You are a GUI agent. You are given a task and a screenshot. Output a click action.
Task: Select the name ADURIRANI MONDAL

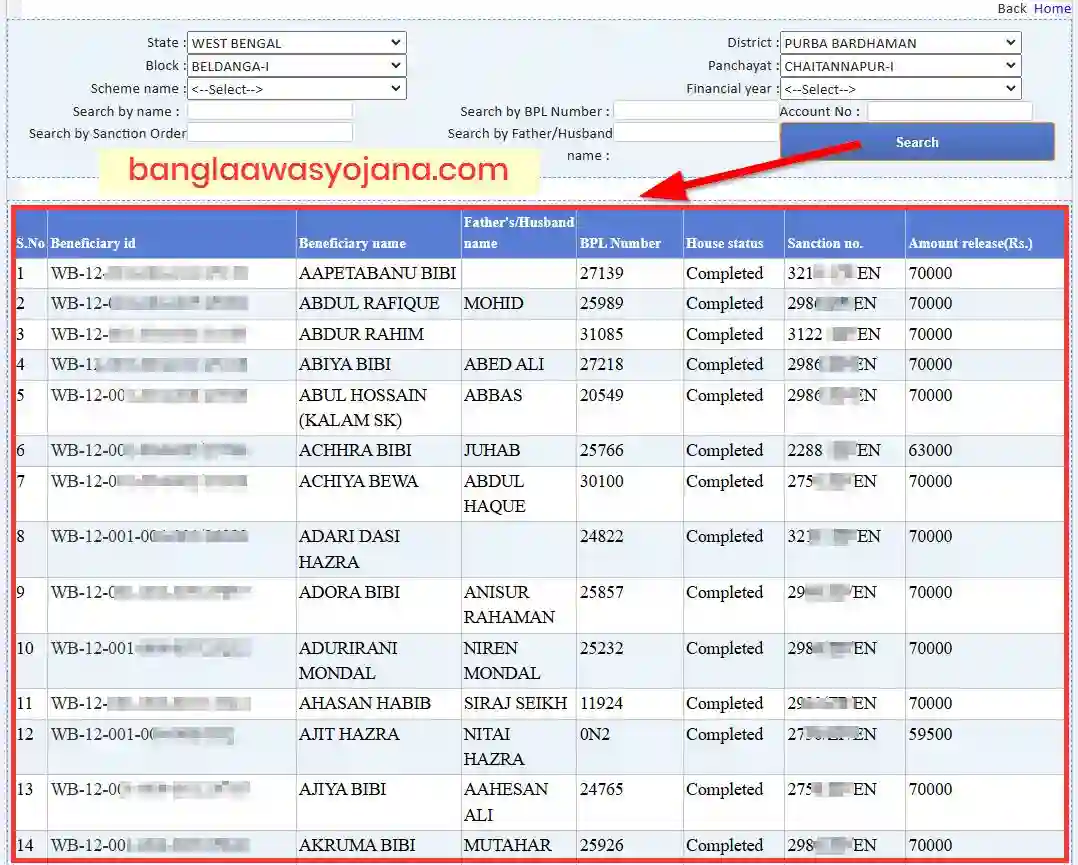348,660
